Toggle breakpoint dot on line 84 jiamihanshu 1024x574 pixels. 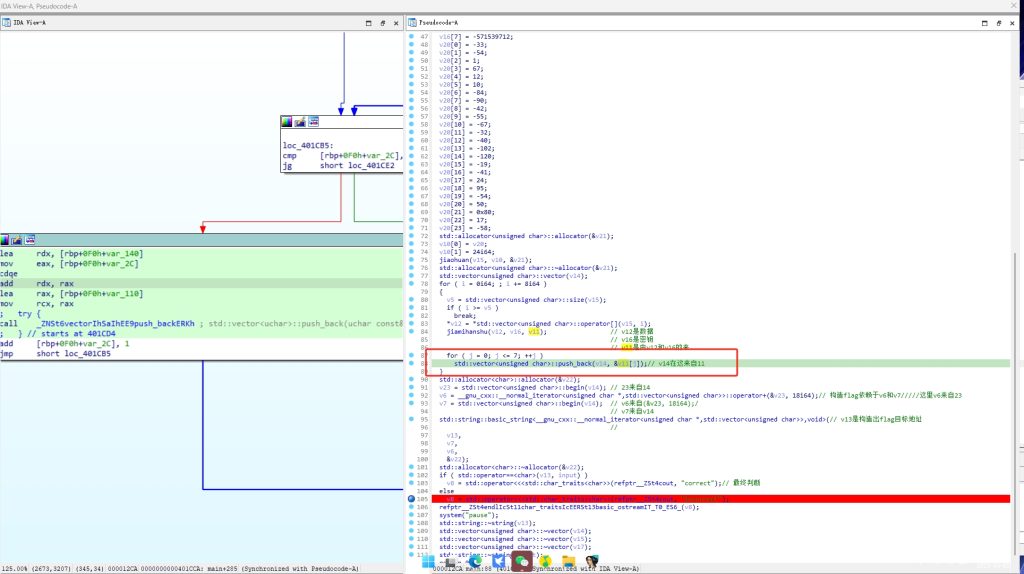click(411, 332)
